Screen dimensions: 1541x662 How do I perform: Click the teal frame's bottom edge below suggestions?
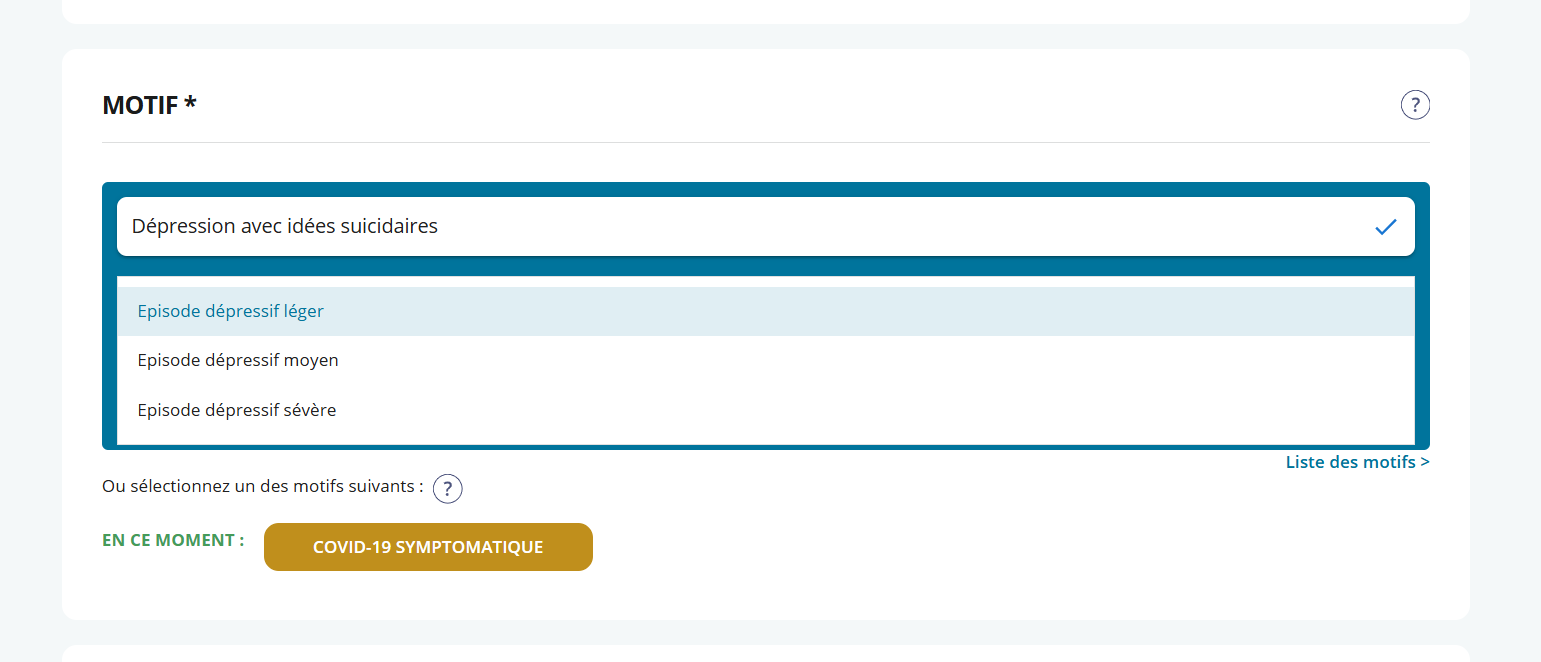[765, 446]
